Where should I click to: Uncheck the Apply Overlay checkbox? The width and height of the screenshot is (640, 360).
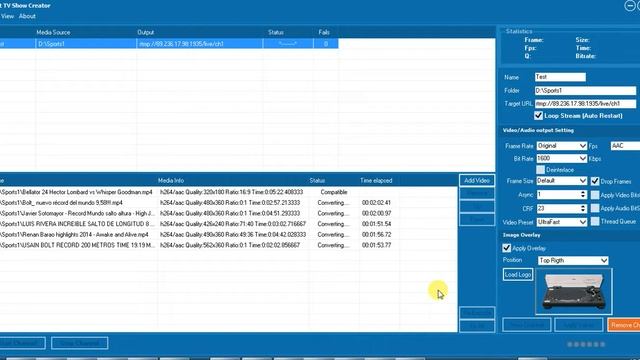(507, 248)
